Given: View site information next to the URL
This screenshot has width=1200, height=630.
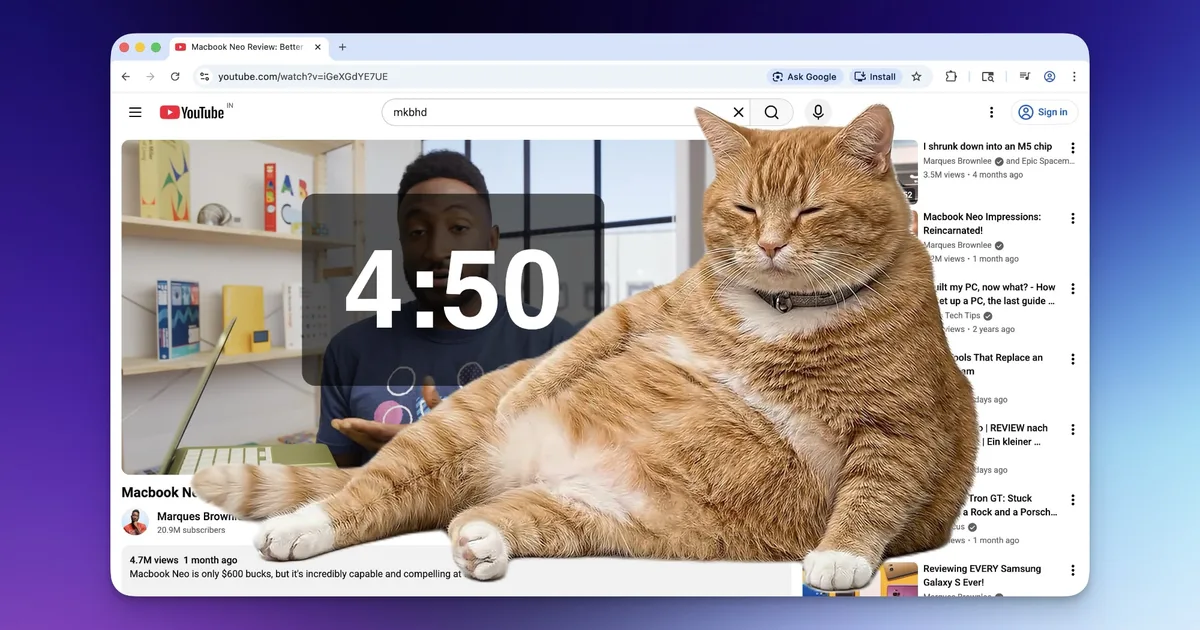Looking at the screenshot, I should tap(204, 77).
